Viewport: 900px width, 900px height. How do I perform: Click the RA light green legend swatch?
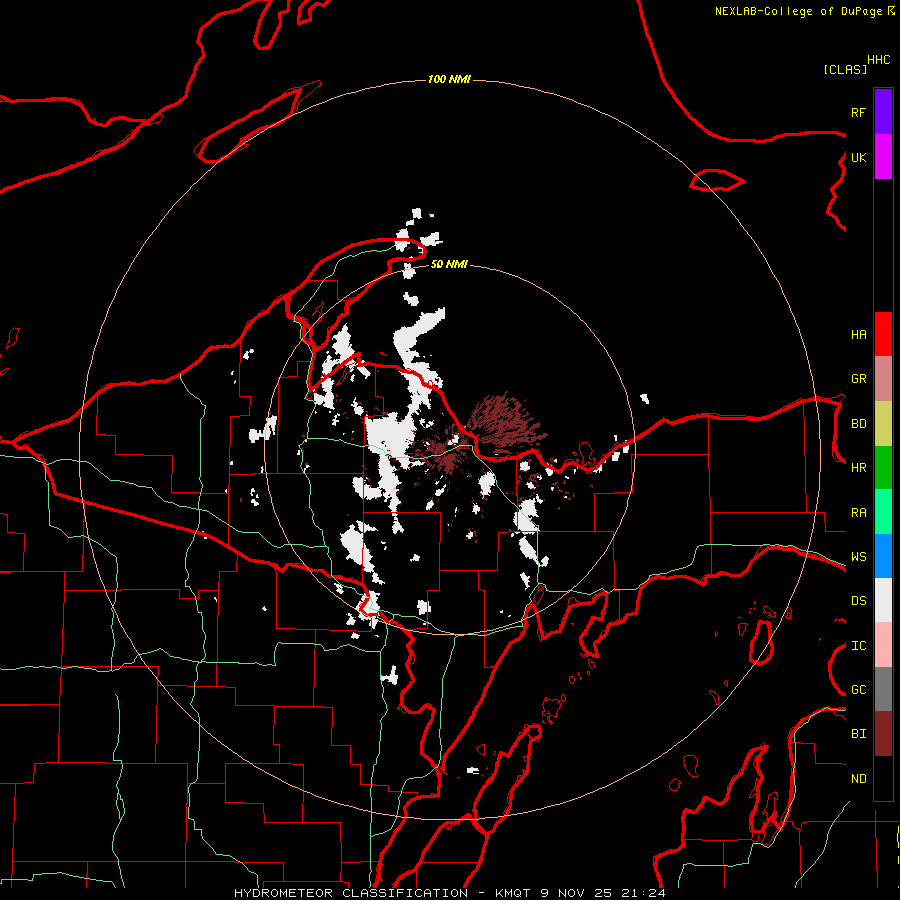(883, 512)
